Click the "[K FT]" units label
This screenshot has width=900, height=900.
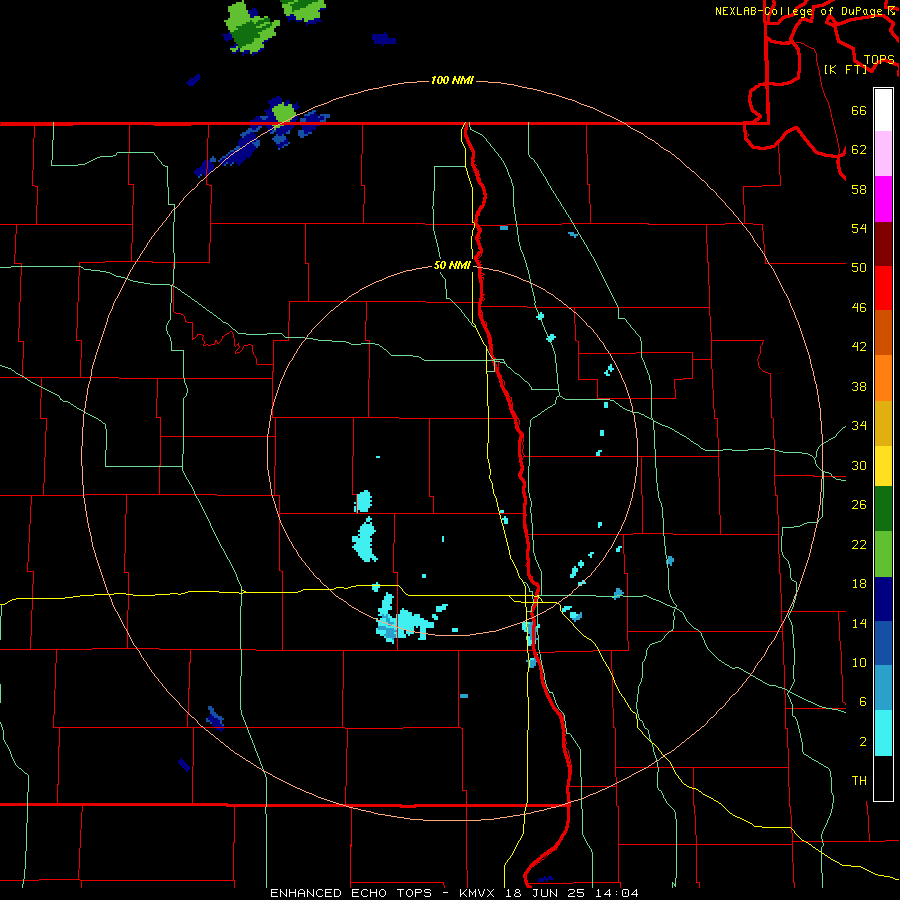845,69
